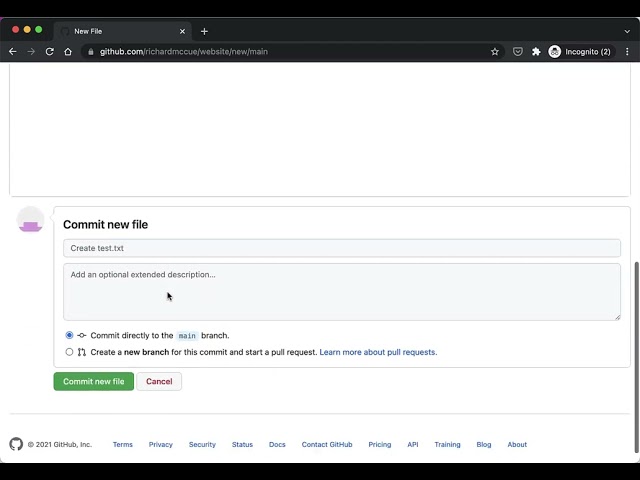Open the Security footer link
The image size is (640, 480).
[202, 444]
